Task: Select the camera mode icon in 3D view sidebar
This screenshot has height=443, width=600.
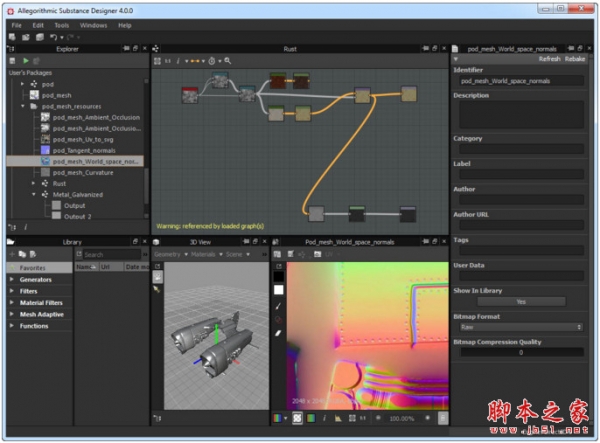Action: click(158, 277)
